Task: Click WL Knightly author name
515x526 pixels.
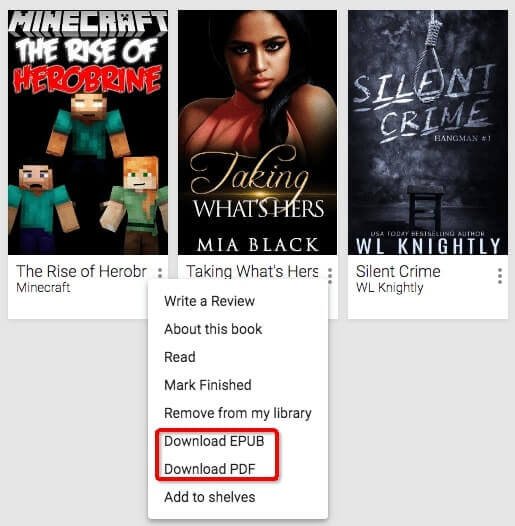Action: point(390,287)
